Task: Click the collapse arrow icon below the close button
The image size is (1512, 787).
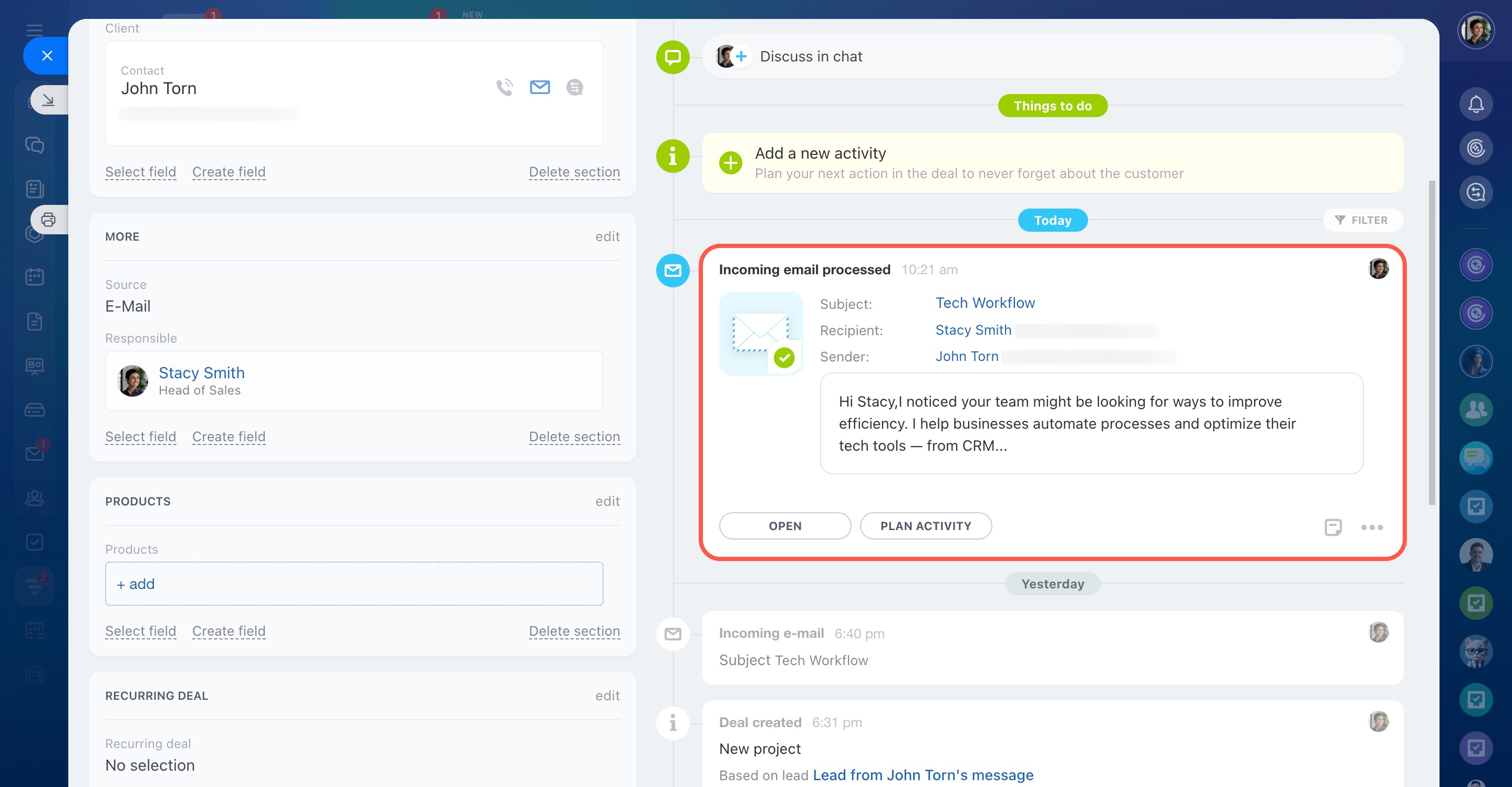Action: [x=48, y=100]
